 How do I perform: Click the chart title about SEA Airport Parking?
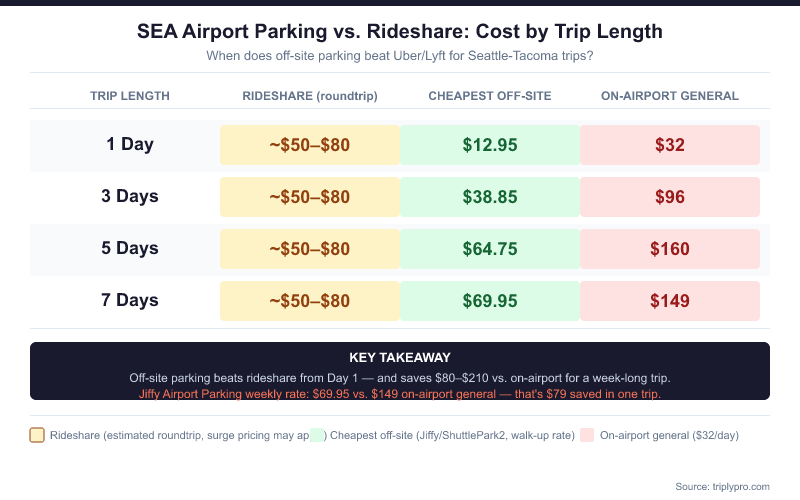coord(400,31)
